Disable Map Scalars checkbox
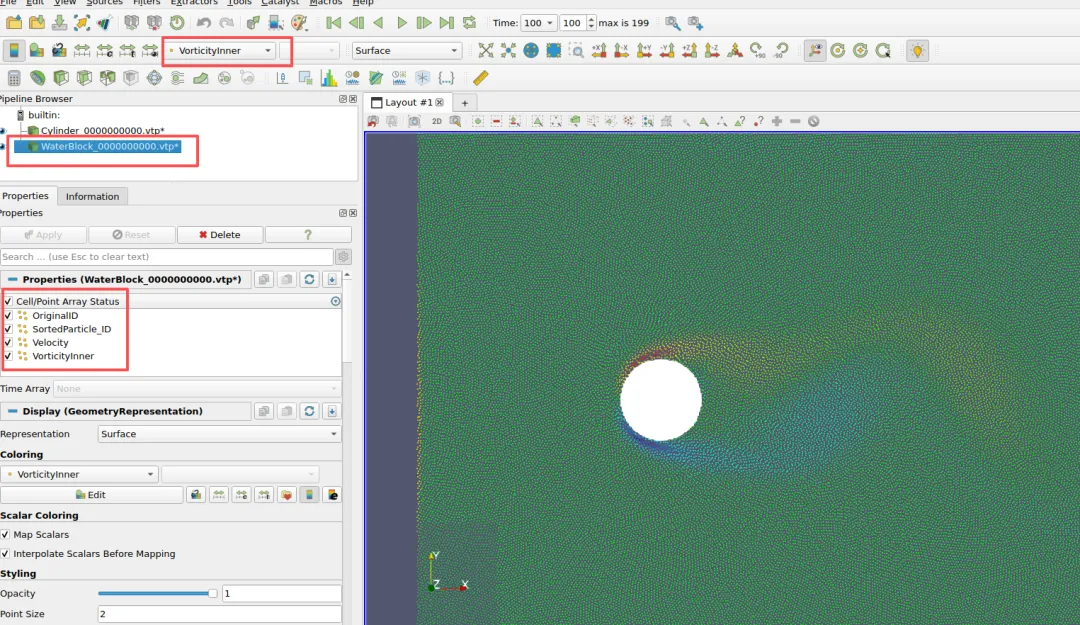The image size is (1080, 625). point(6,535)
